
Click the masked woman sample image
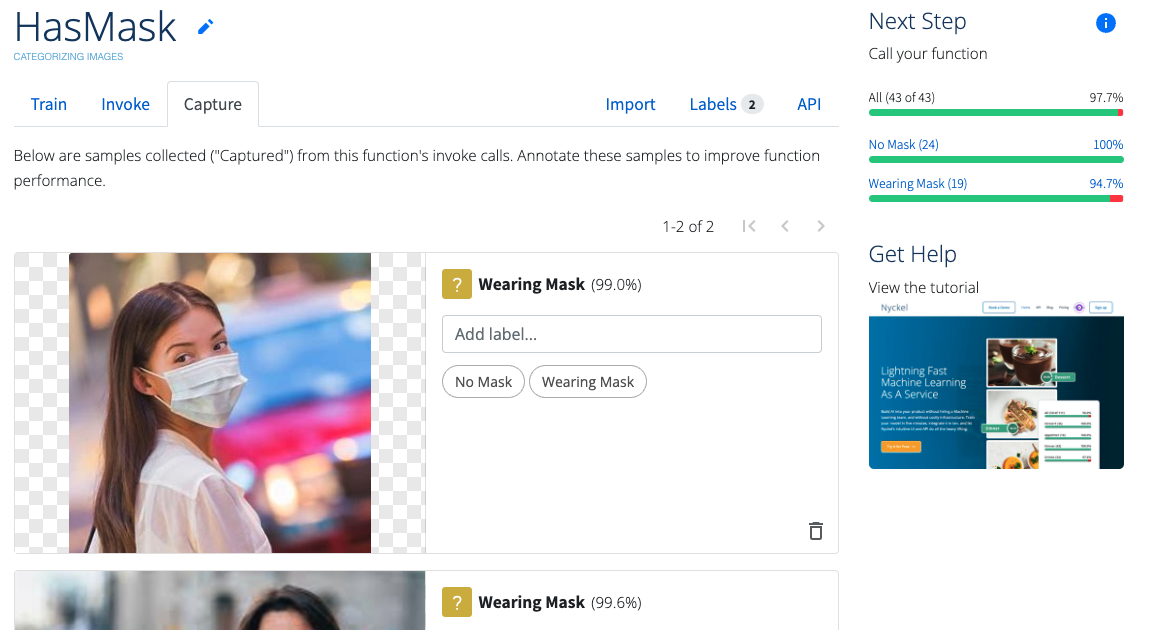pyautogui.click(x=220, y=403)
